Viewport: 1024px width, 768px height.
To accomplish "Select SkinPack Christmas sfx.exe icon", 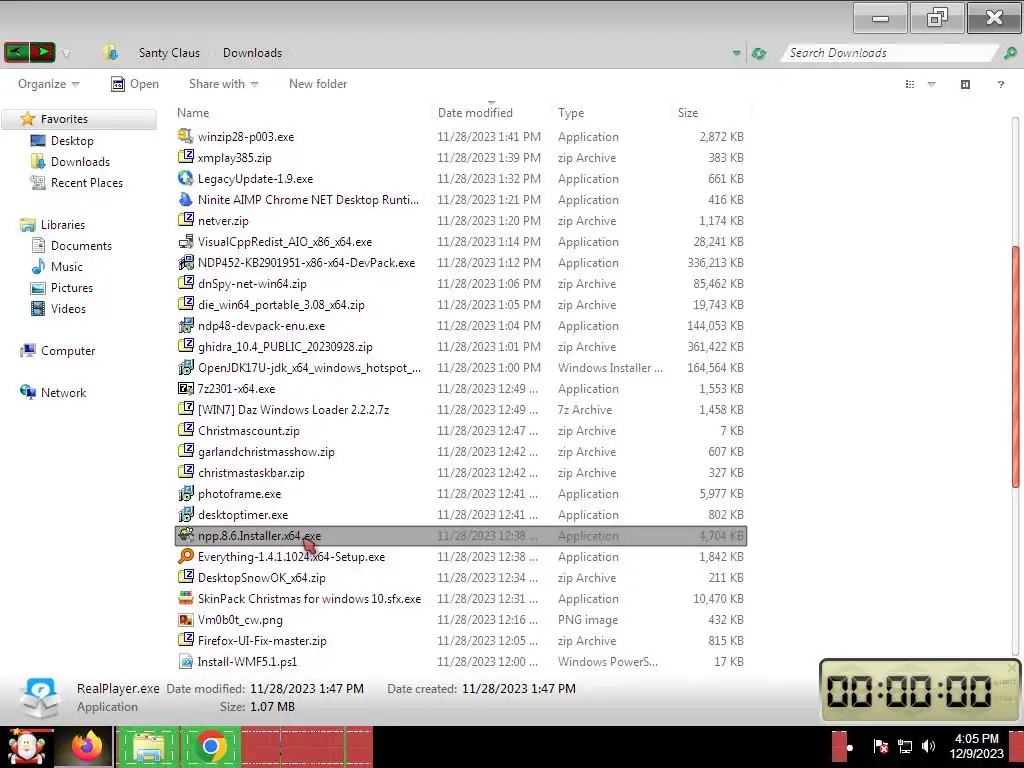I will pyautogui.click(x=185, y=598).
